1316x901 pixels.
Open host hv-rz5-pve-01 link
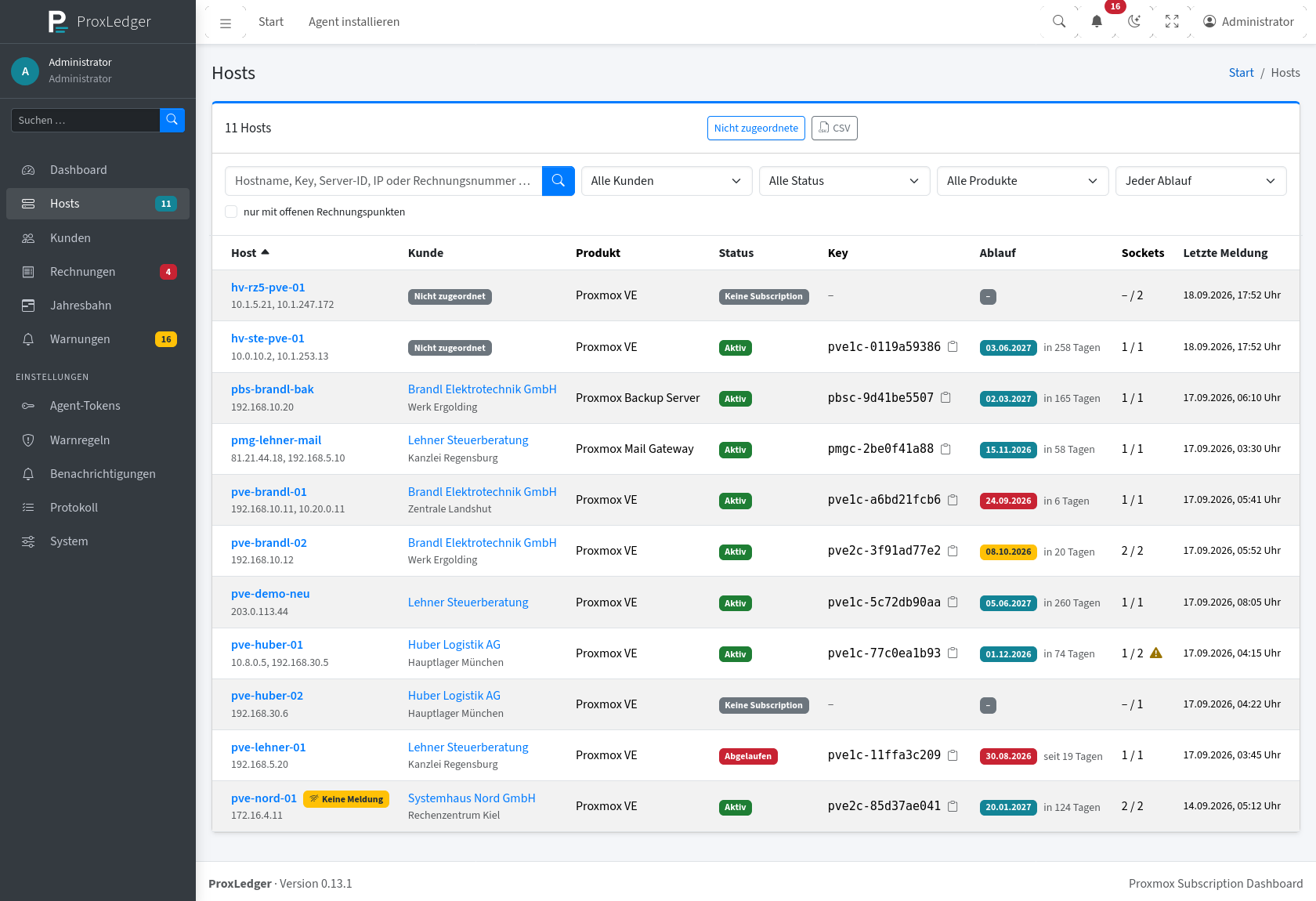(268, 288)
